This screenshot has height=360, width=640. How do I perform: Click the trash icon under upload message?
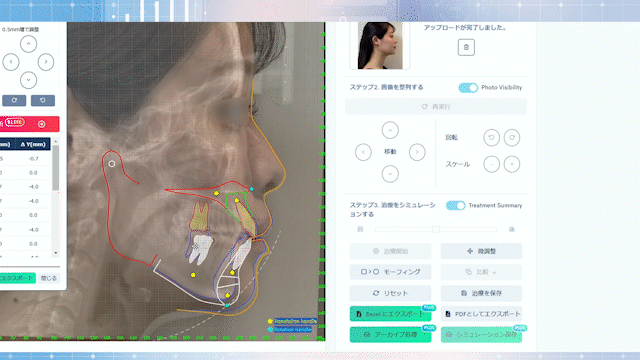[466, 47]
